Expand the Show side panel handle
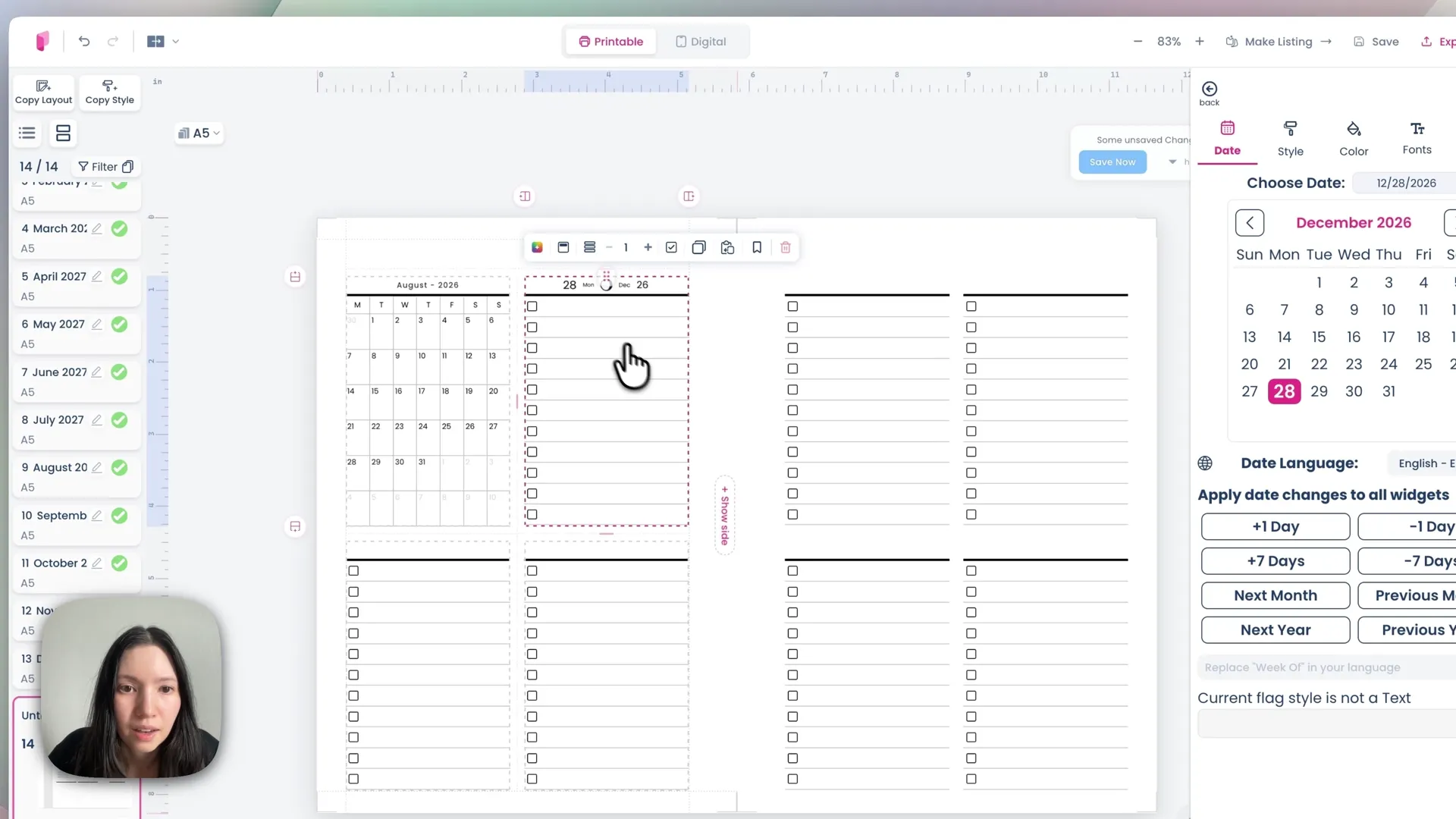Screen dimensions: 1456x819 724,516
